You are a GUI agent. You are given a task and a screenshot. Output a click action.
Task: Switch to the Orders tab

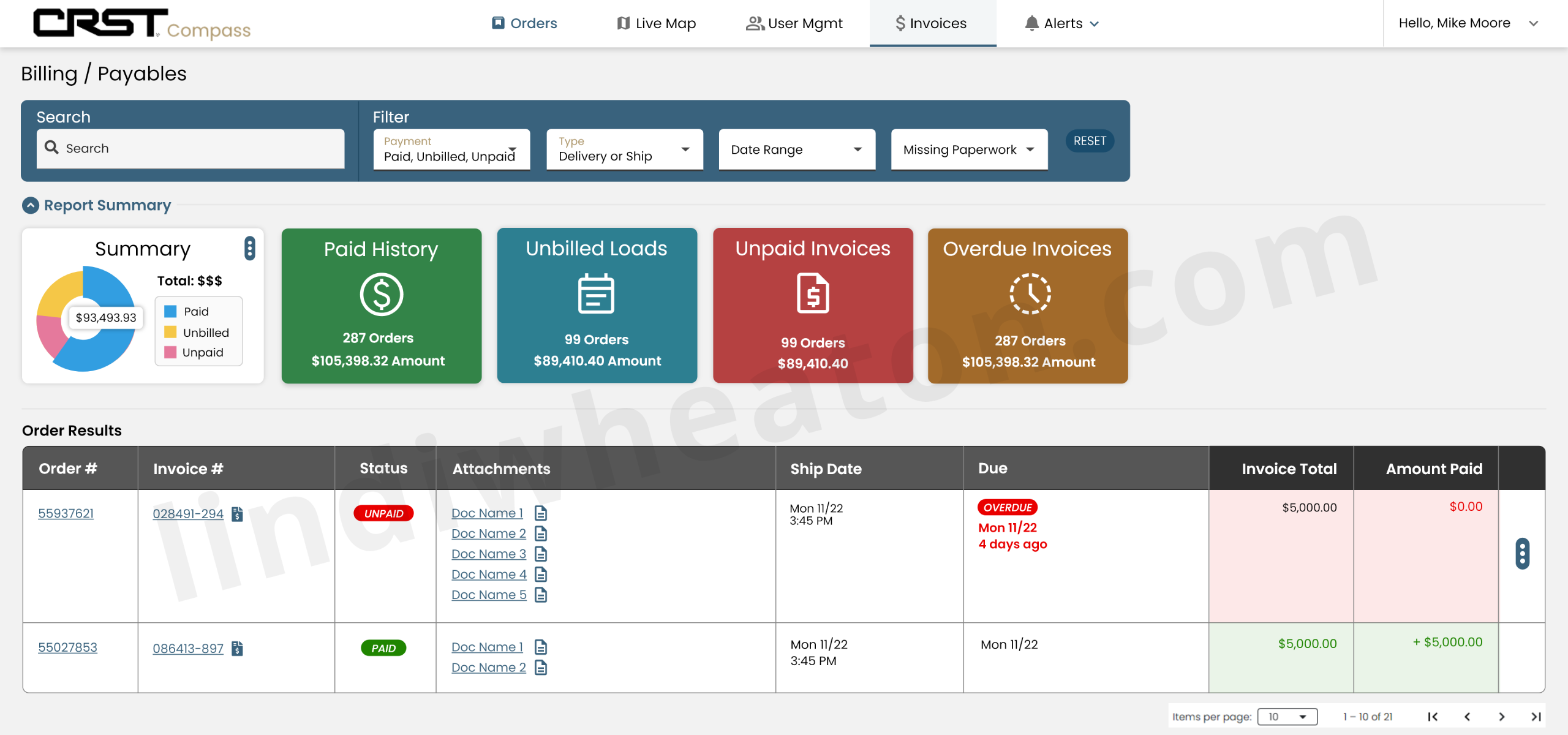524,23
